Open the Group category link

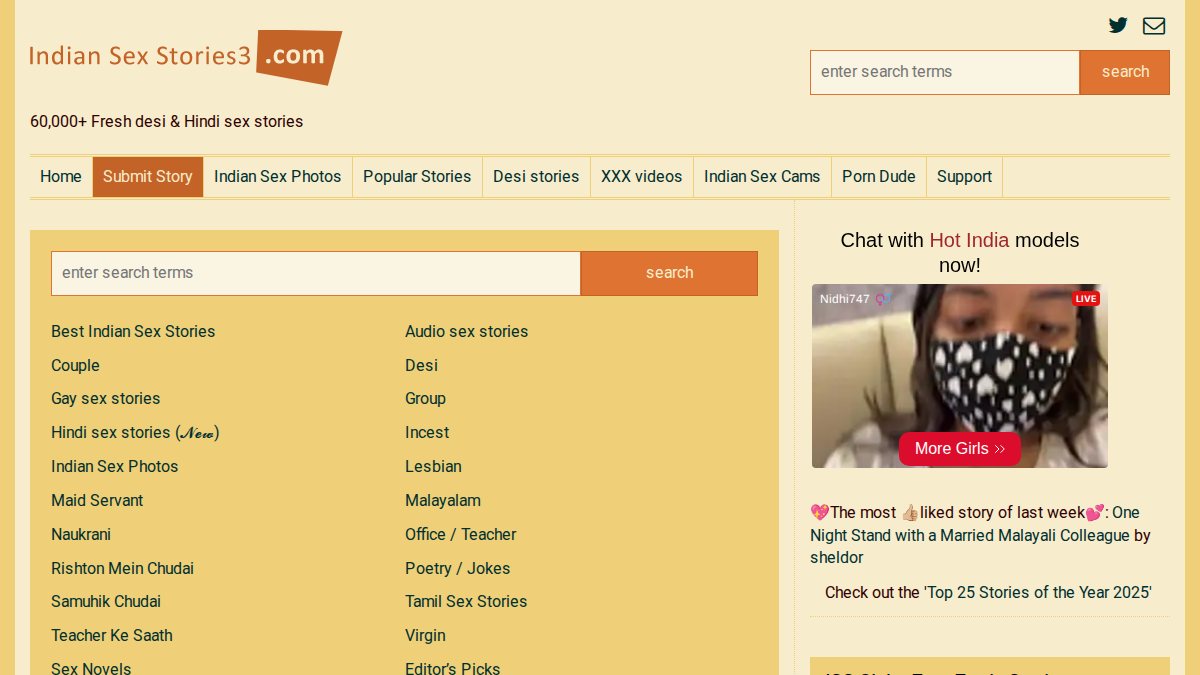[x=426, y=399]
